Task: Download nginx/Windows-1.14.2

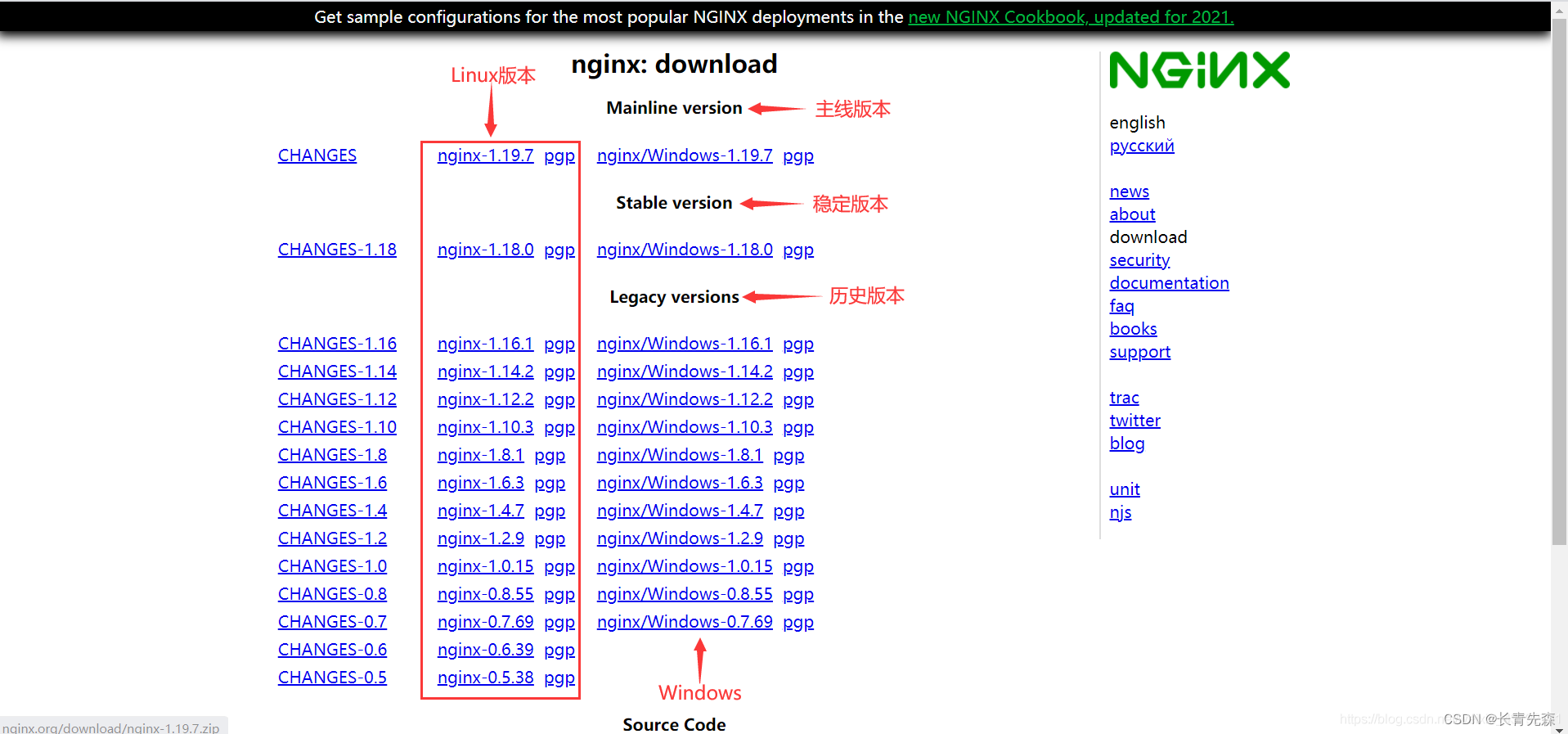Action: [x=685, y=372]
